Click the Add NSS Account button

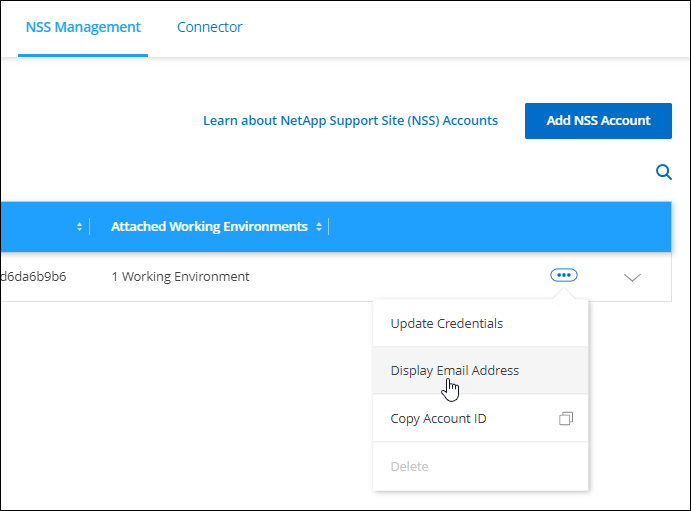pos(598,121)
